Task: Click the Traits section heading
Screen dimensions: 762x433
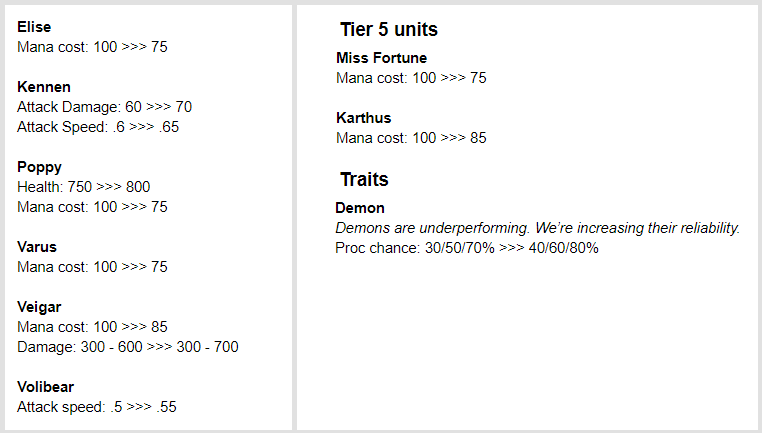Action: tap(364, 180)
